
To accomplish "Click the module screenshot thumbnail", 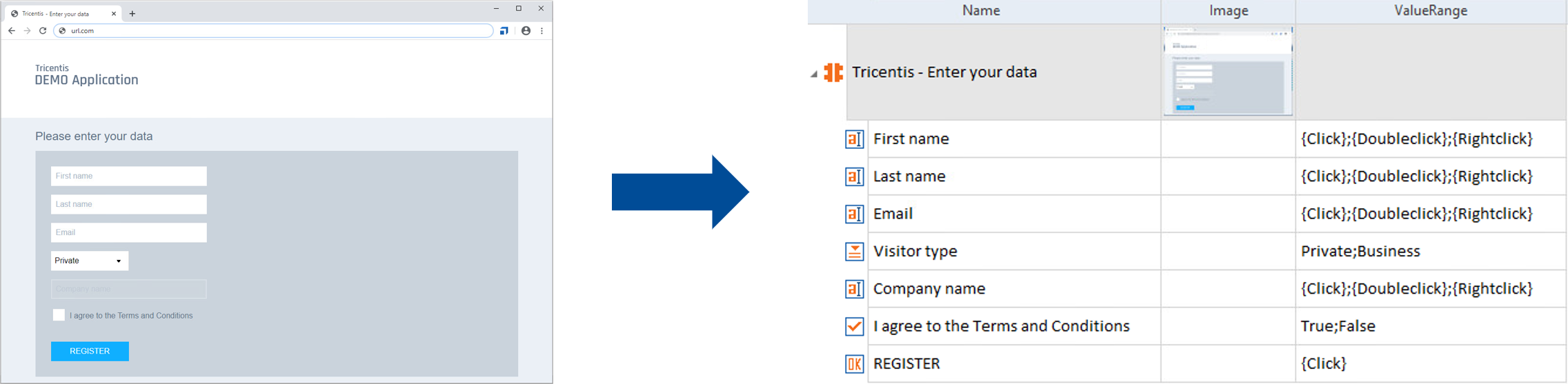I will (x=1228, y=71).
